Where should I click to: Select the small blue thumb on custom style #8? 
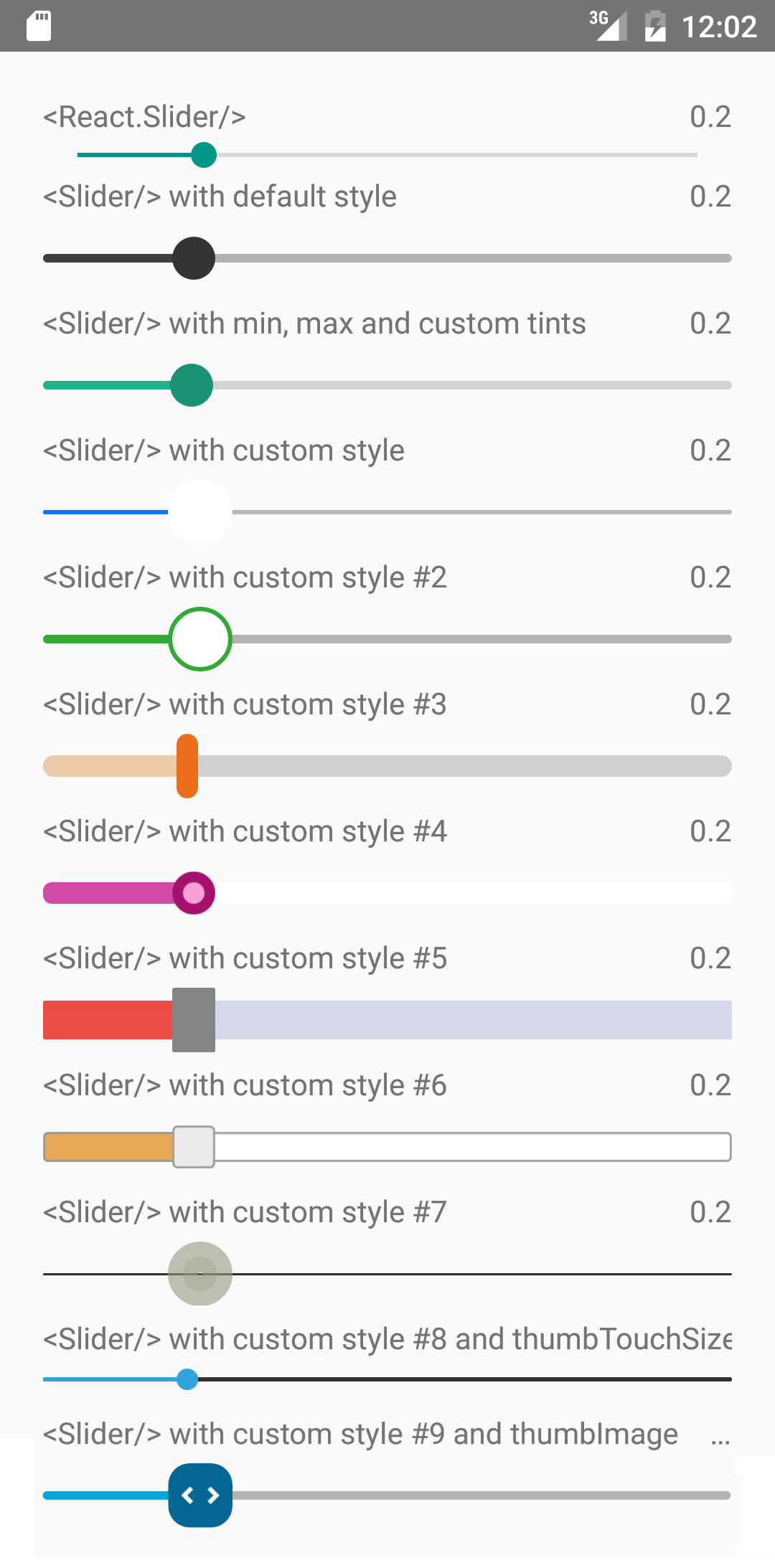coord(187,1378)
